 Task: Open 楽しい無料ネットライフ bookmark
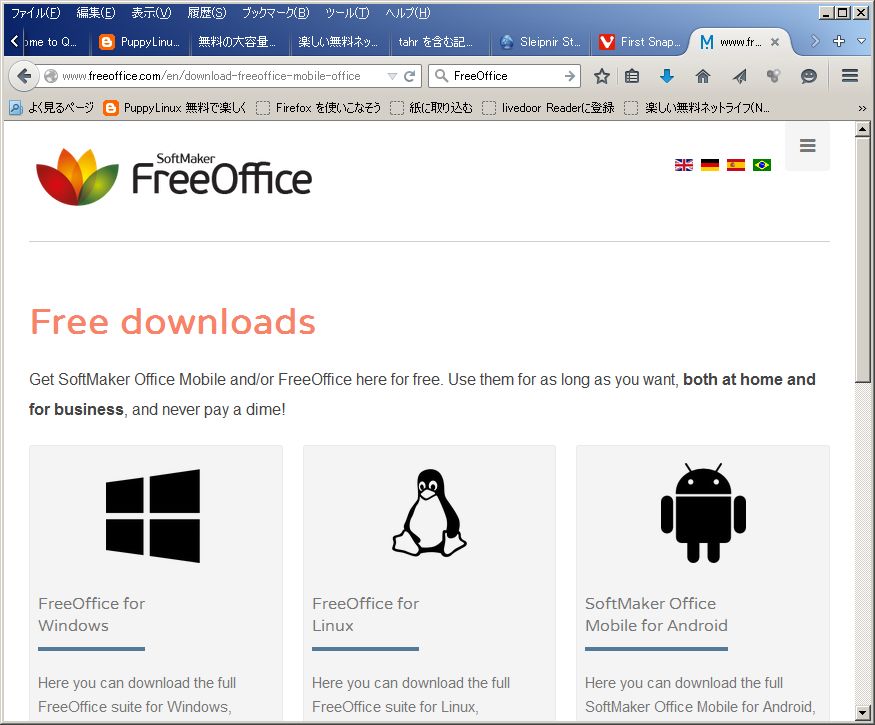[x=697, y=108]
